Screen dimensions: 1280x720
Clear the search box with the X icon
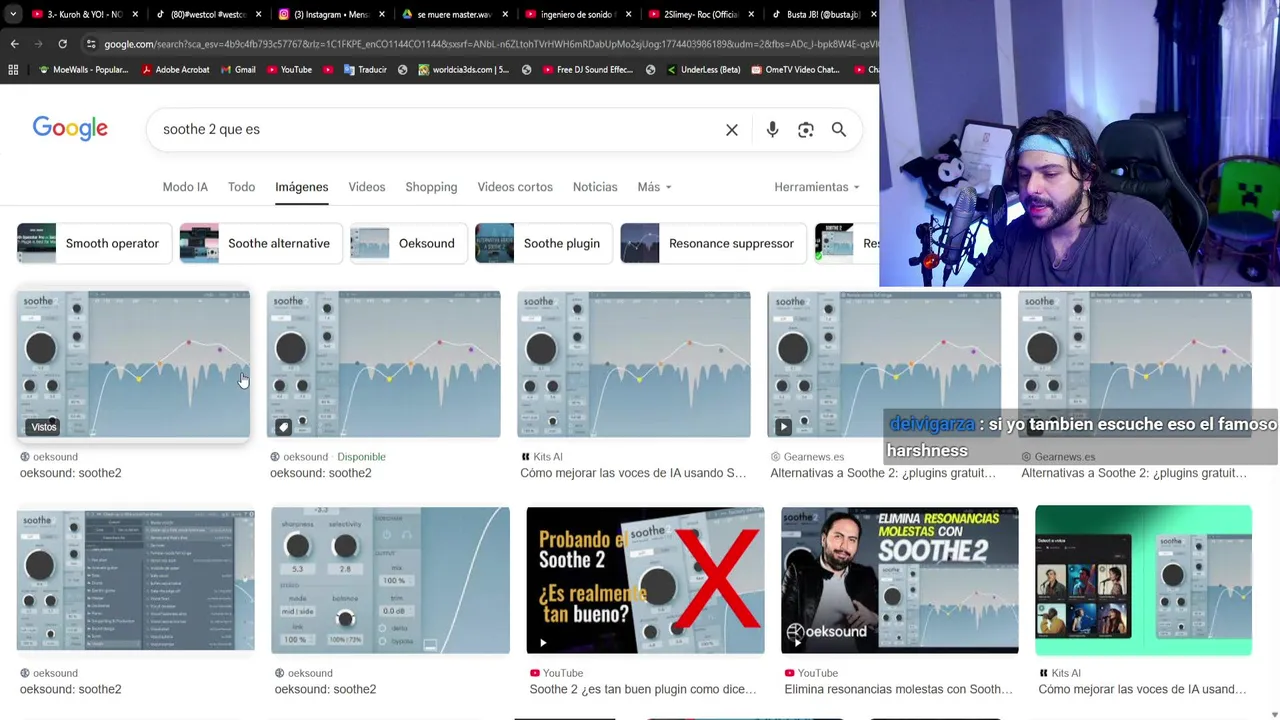coord(732,130)
